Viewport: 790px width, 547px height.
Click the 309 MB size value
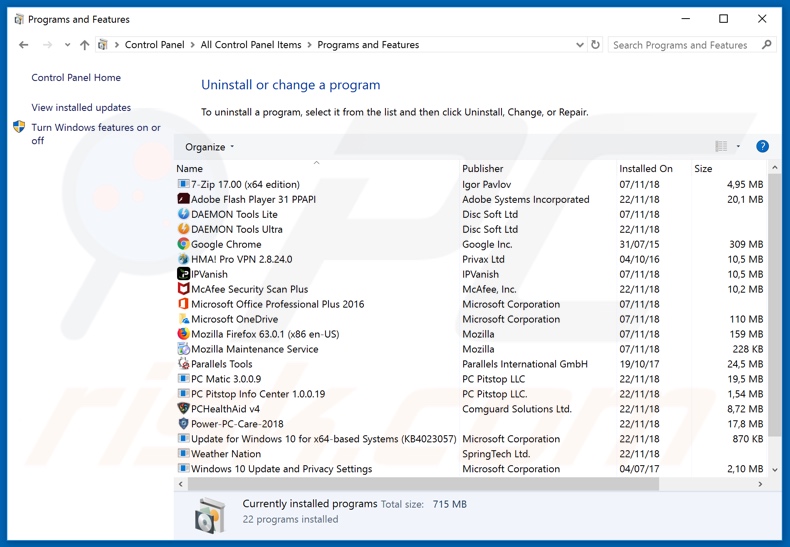click(746, 244)
